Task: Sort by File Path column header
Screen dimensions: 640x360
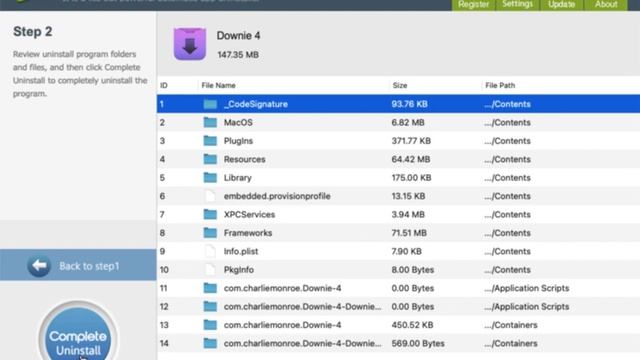Action: tap(500, 85)
